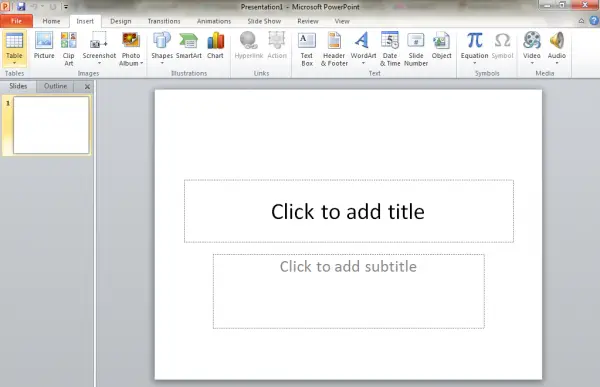
Task: Expand the WordArt styles dropdown
Action: 363,63
